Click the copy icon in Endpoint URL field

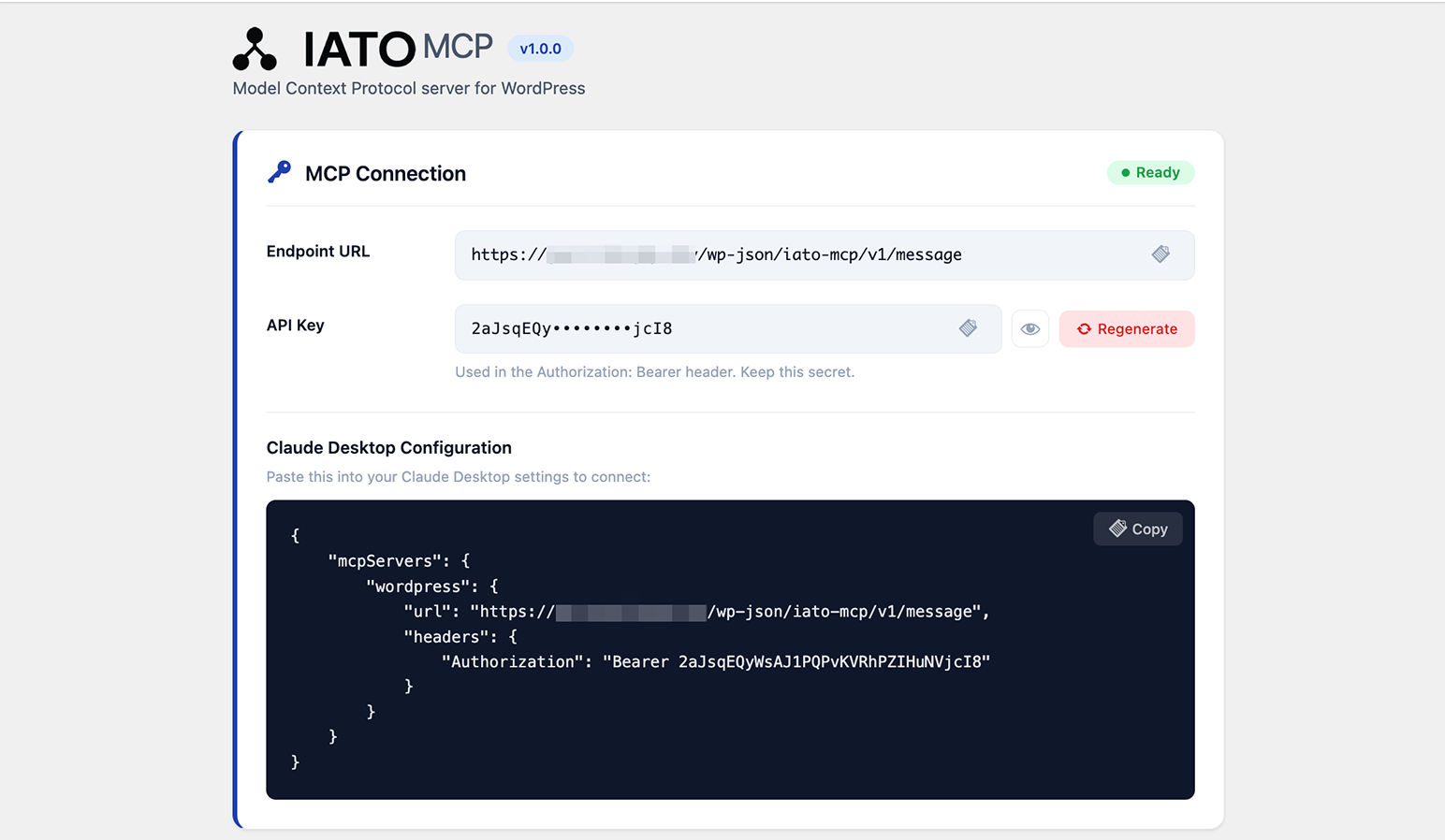pyautogui.click(x=1160, y=253)
